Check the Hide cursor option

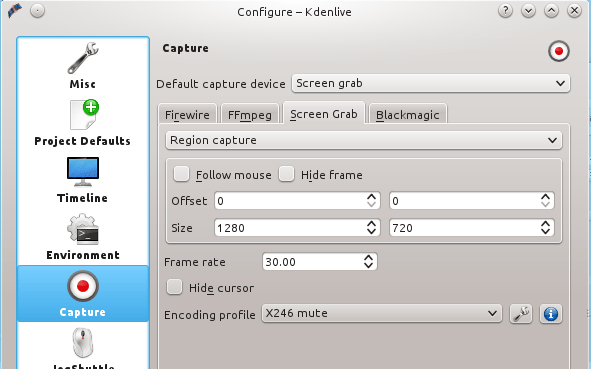click(x=174, y=287)
